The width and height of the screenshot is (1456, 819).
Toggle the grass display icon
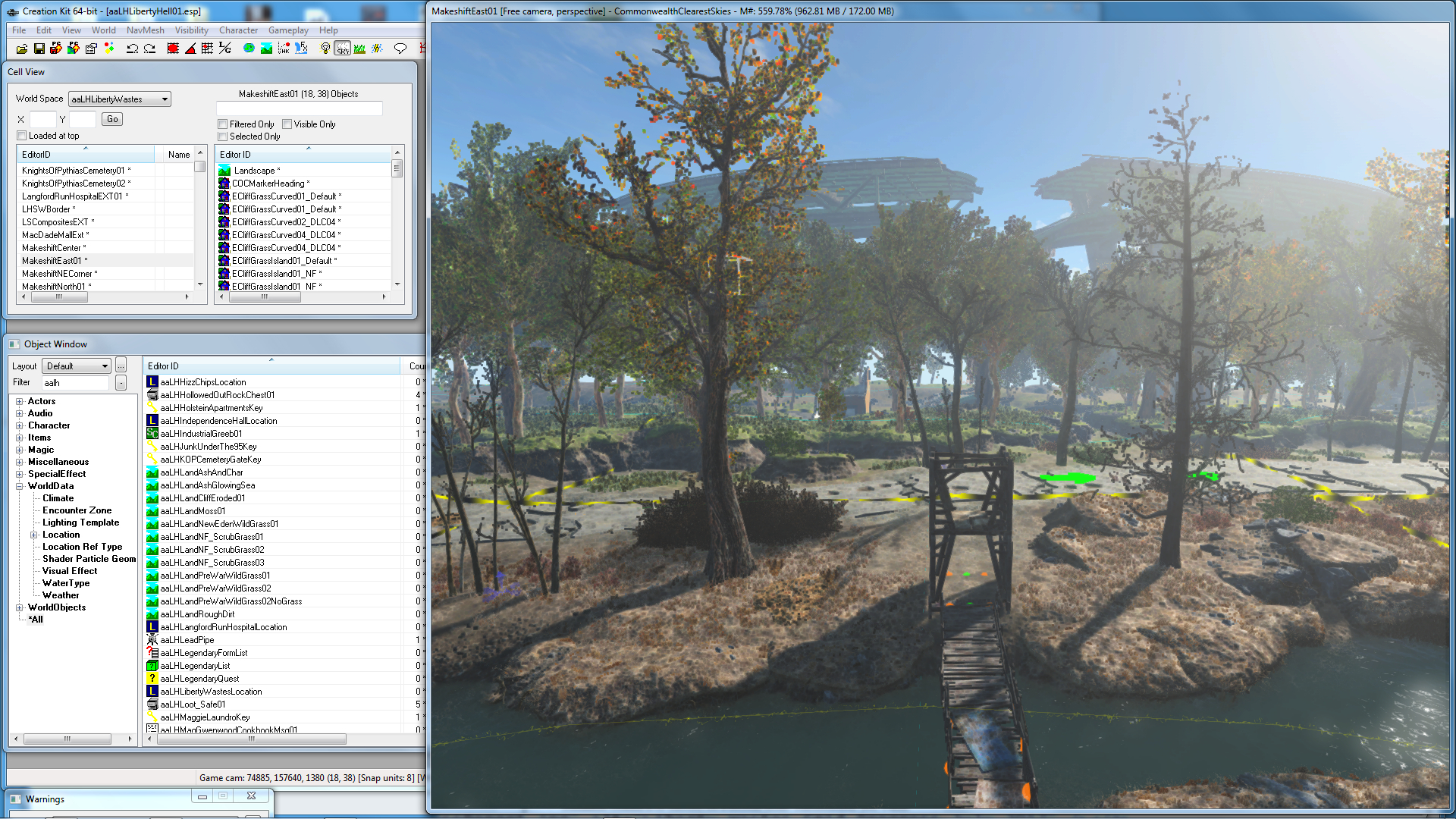tap(360, 49)
